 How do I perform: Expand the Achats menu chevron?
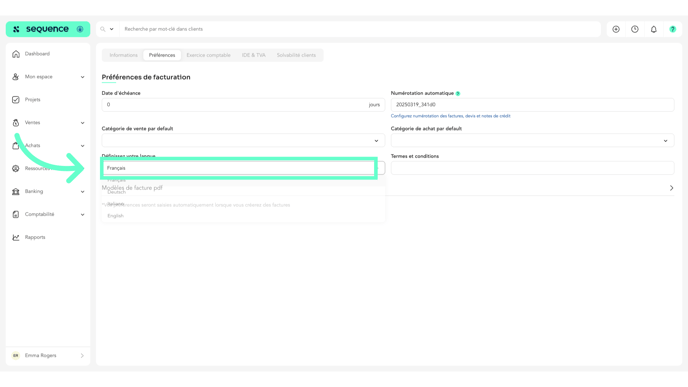(82, 146)
